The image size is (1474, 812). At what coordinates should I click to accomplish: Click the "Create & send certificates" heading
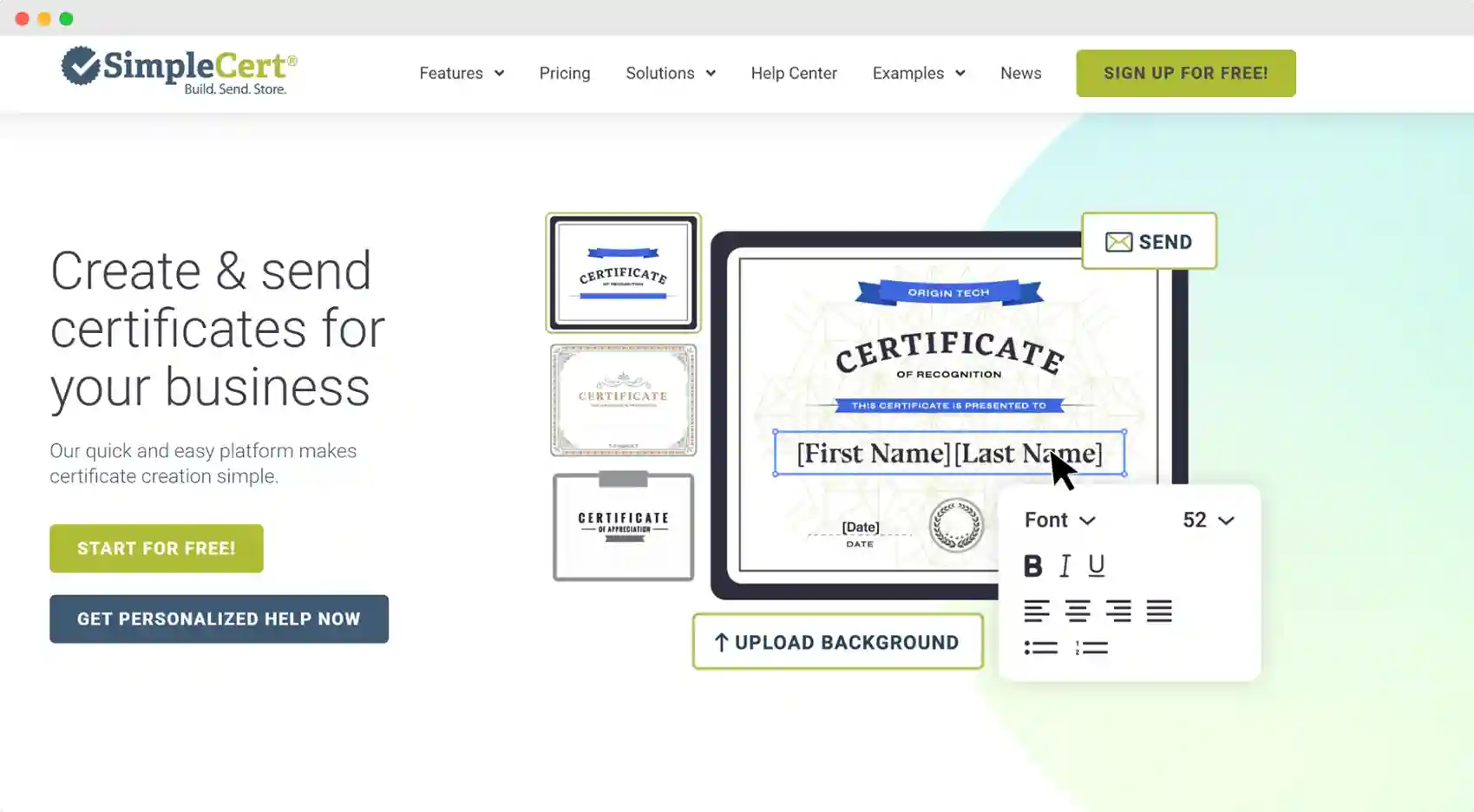tap(217, 328)
